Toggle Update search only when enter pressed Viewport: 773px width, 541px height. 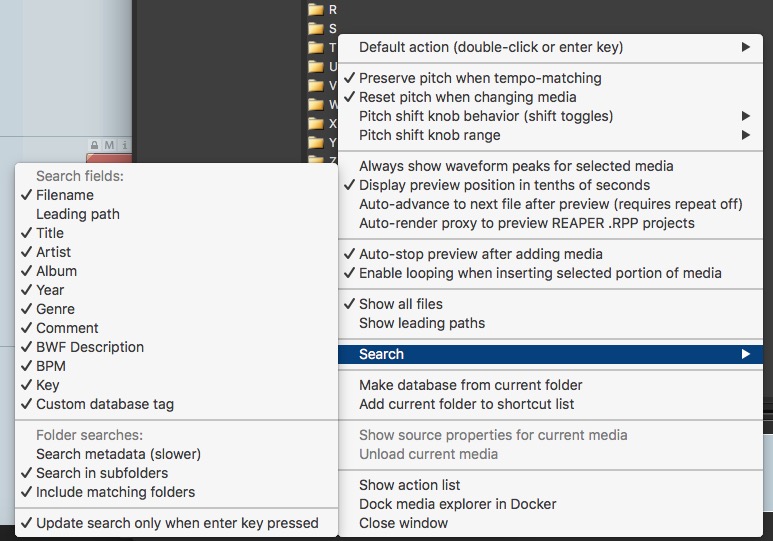click(x=177, y=523)
